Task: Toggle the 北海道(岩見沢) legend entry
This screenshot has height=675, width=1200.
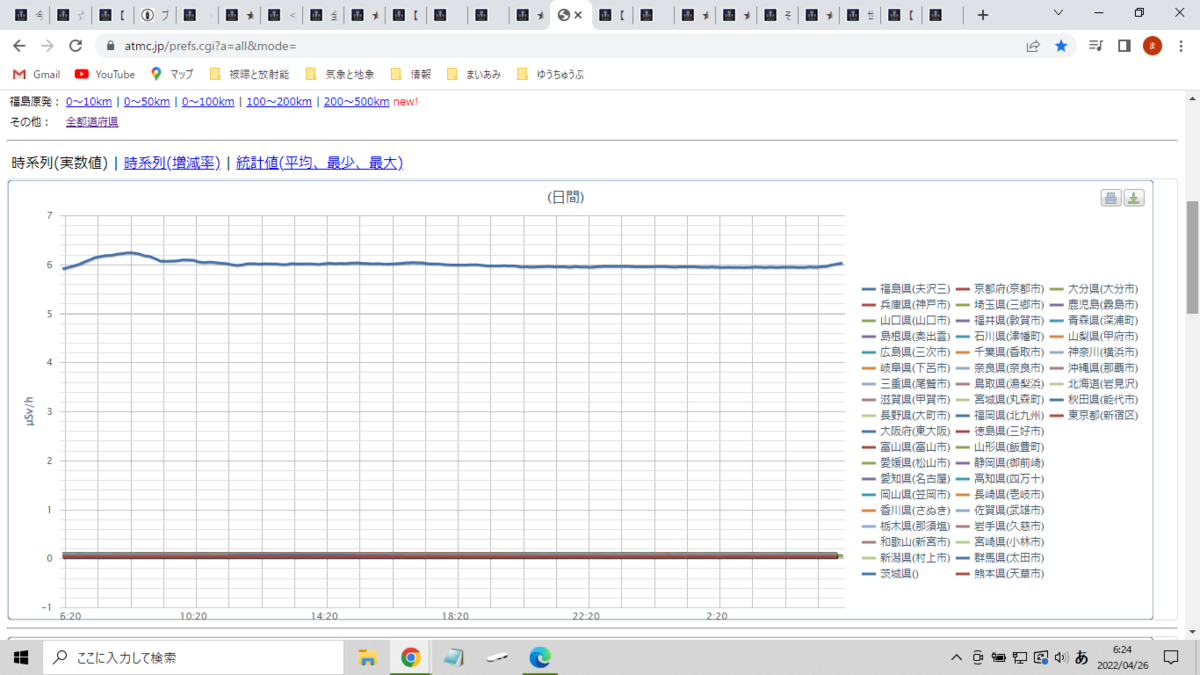Action: (1094, 383)
